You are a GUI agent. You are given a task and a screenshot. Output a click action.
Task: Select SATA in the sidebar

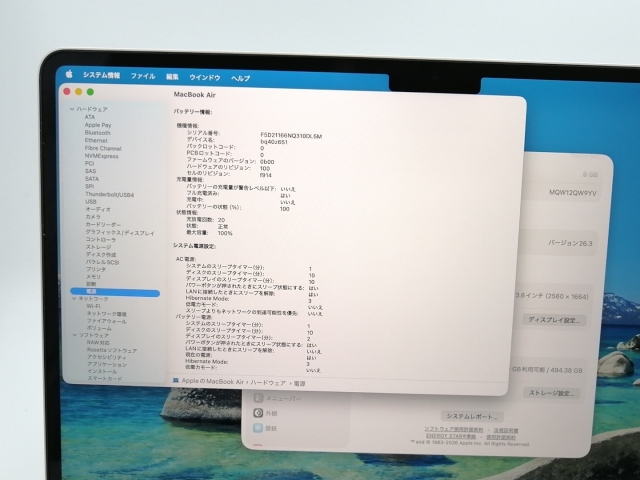click(x=92, y=179)
